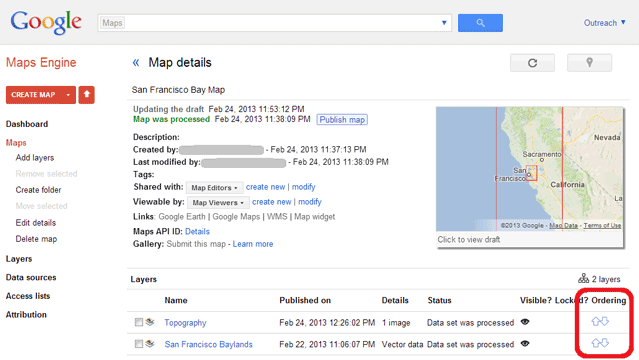Click the Click to view draft caption
This screenshot has width=639, height=360.
[x=469, y=239]
